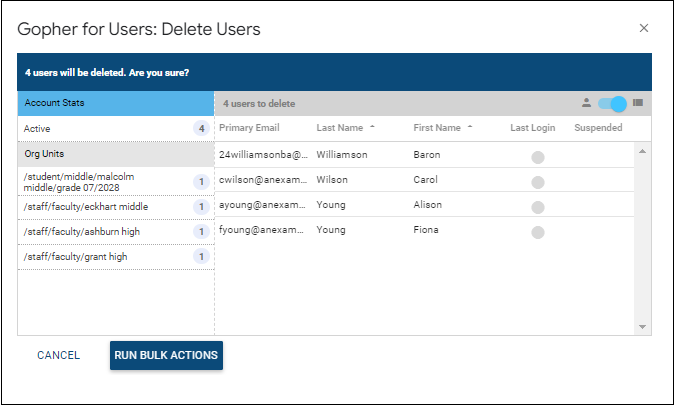Click the scroll up arrow of user list
The width and height of the screenshot is (674, 406).
pos(642,151)
